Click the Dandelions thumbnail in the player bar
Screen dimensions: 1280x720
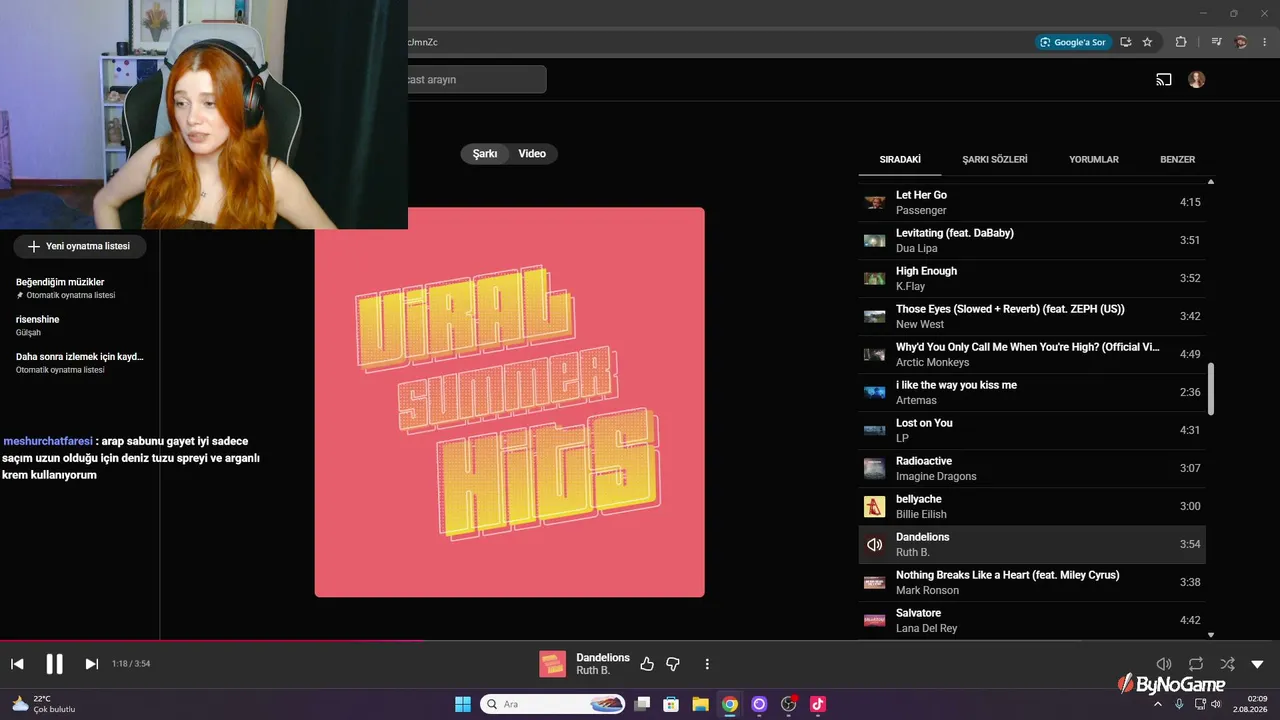(553, 664)
